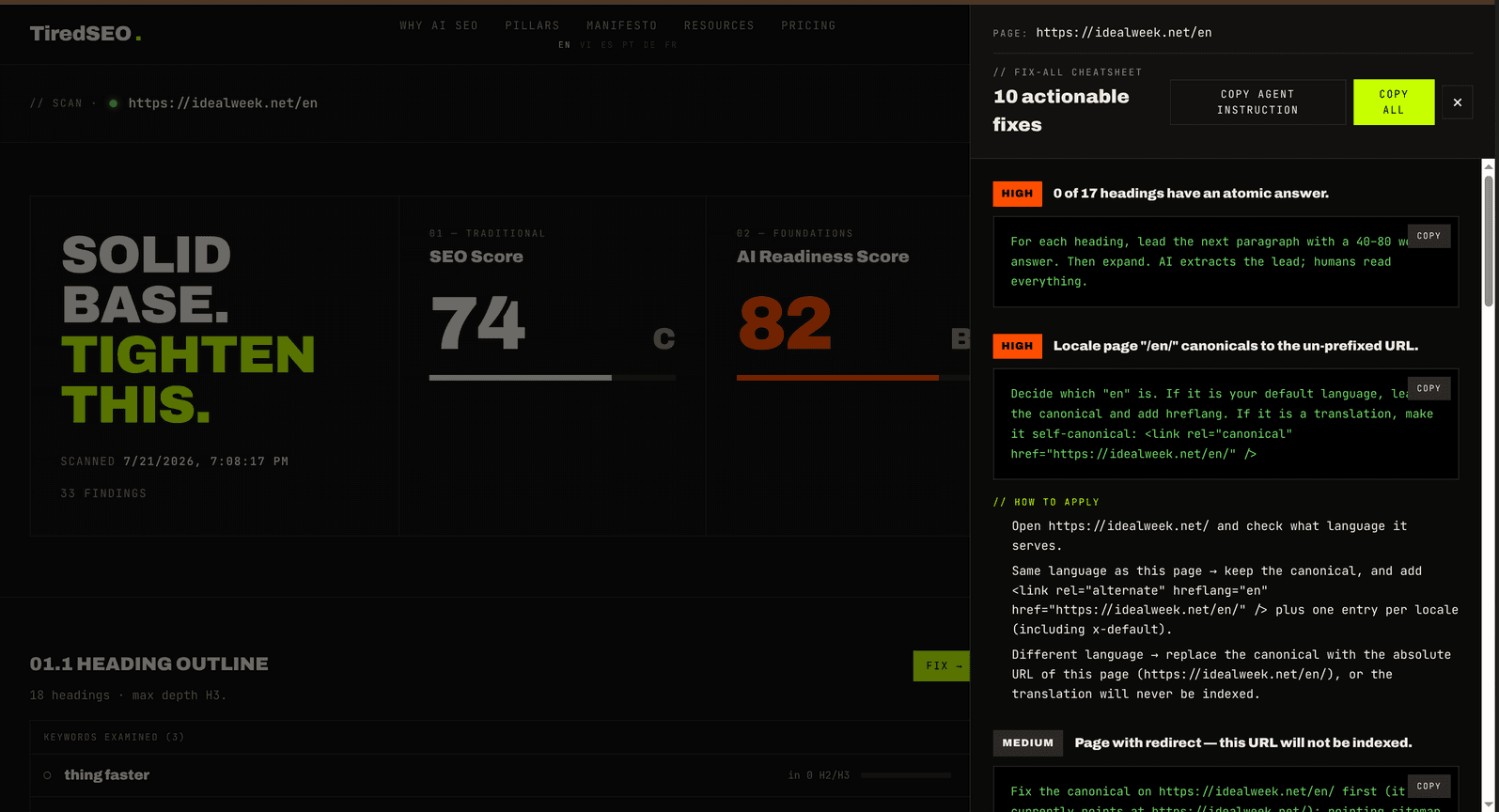The image size is (1499, 812).
Task: Click the circle icon beside 'thing faster'
Action: tap(47, 775)
